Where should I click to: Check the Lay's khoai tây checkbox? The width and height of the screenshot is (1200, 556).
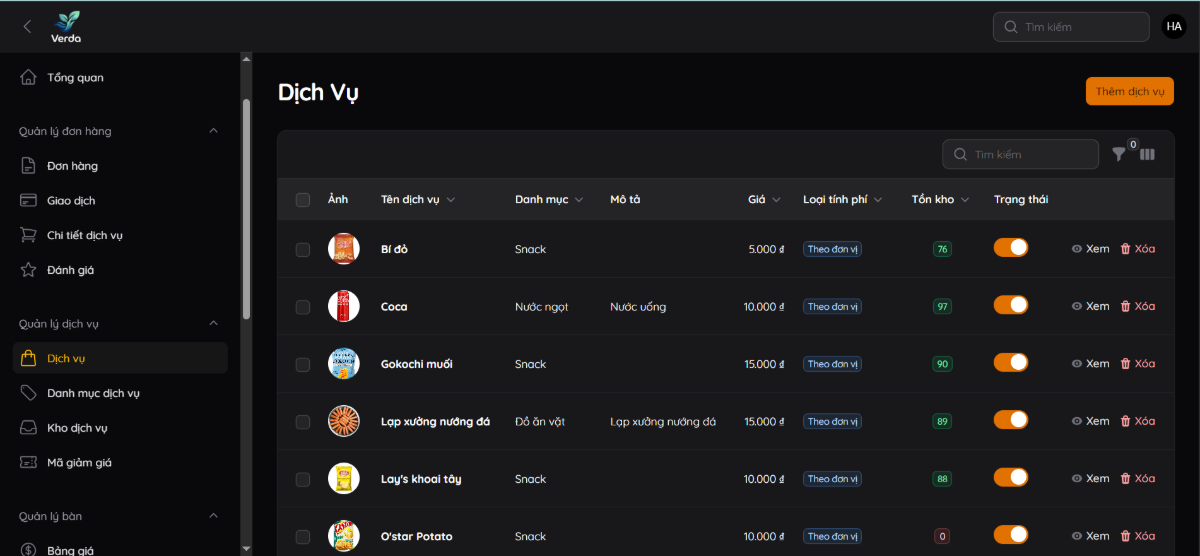click(303, 479)
